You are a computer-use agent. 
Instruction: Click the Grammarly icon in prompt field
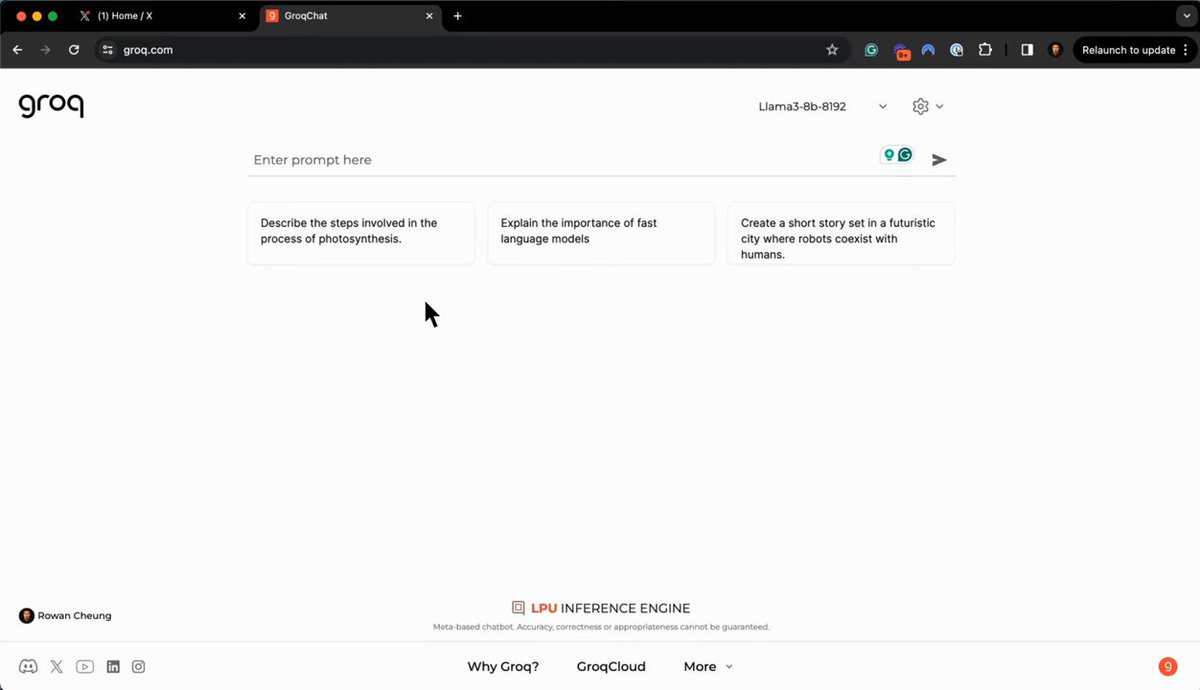click(905, 155)
